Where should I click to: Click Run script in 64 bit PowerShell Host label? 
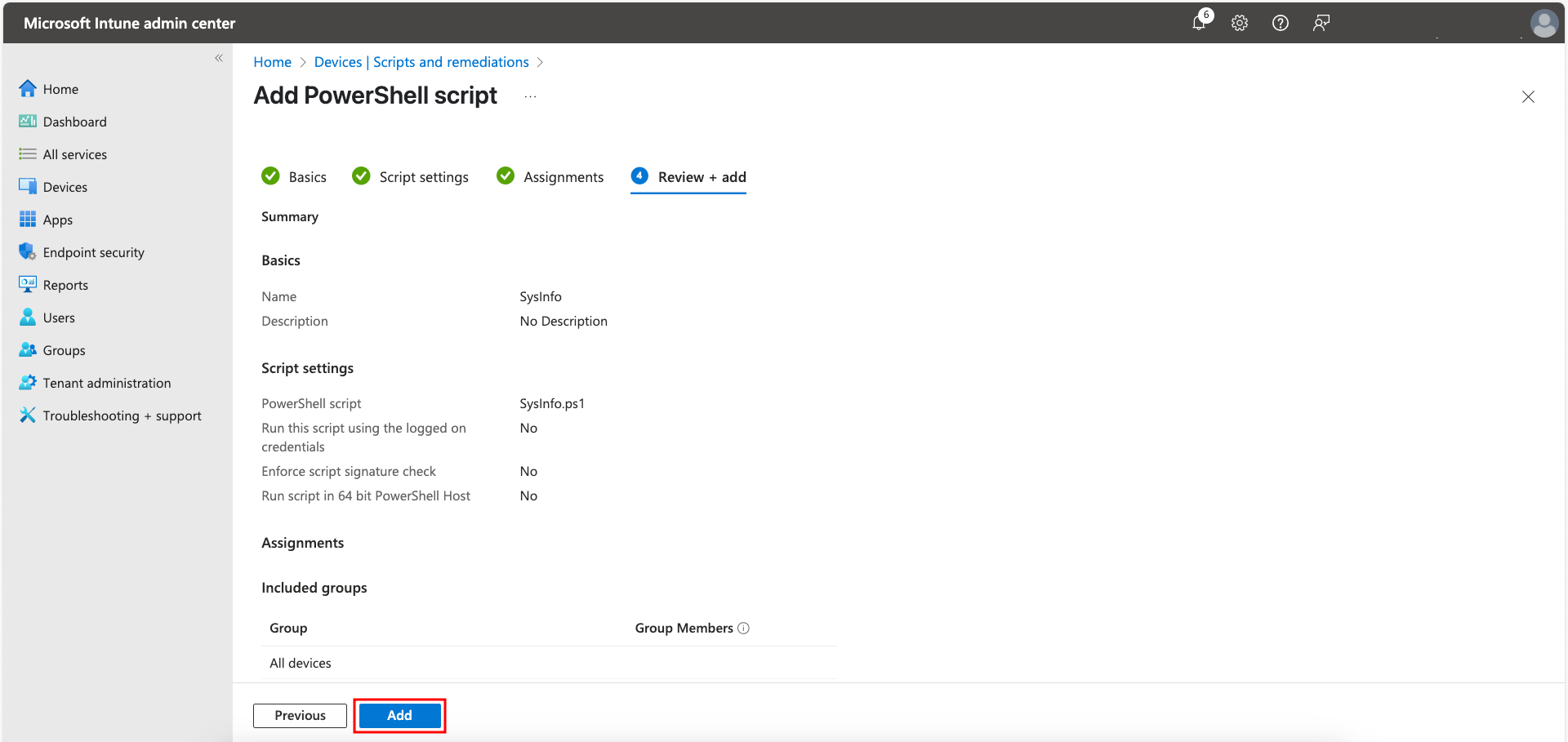tap(366, 495)
